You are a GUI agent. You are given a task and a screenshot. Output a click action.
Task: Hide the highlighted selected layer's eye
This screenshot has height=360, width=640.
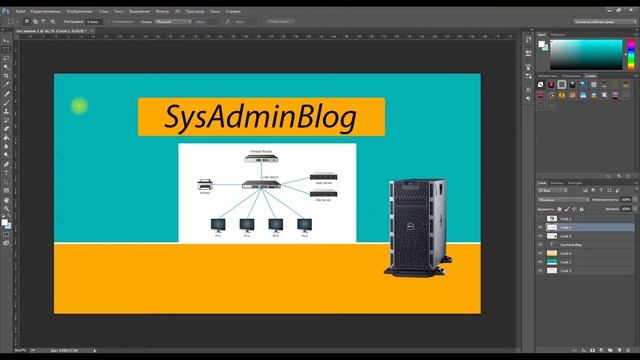coord(540,227)
